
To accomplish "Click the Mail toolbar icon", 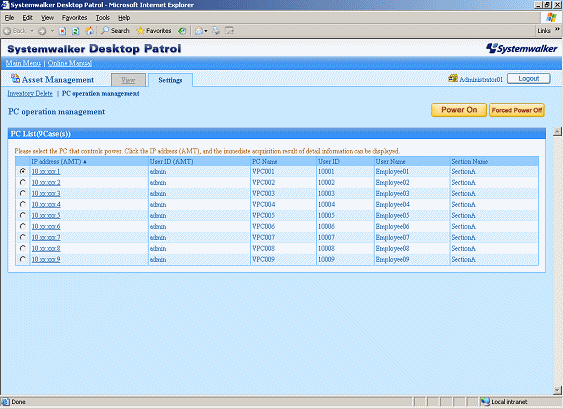I will (199, 31).
